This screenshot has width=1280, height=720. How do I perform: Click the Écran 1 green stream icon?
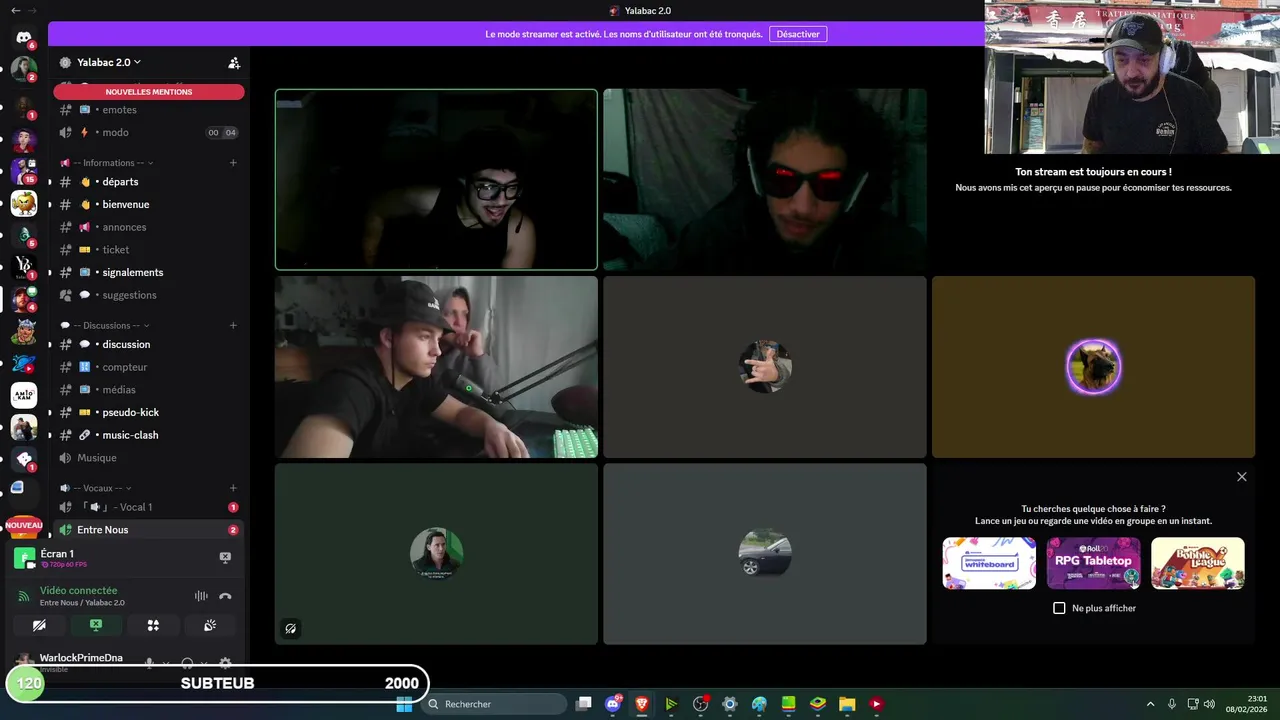click(24, 558)
